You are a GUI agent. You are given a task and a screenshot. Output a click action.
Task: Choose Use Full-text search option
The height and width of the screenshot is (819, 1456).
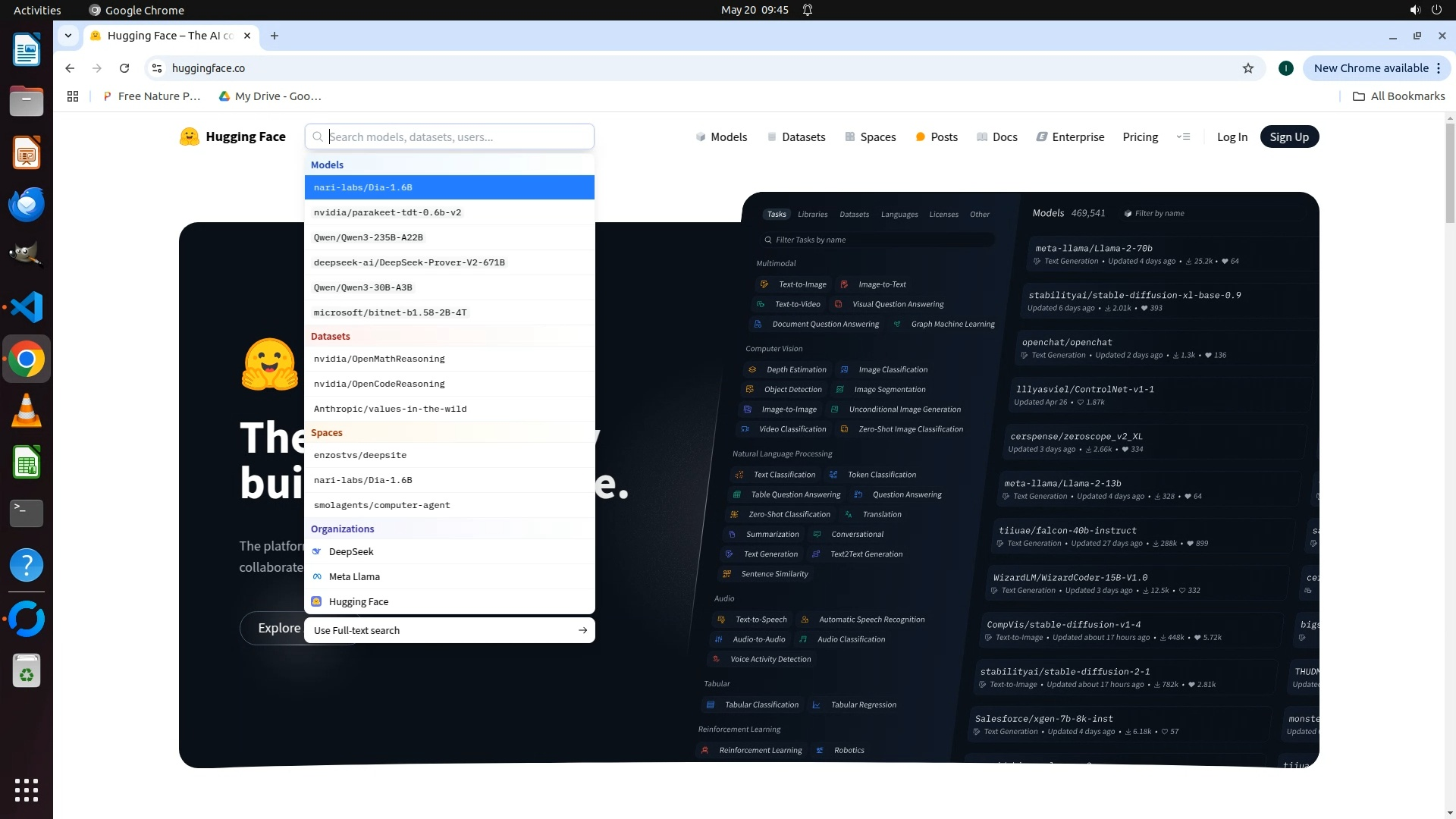[449, 630]
